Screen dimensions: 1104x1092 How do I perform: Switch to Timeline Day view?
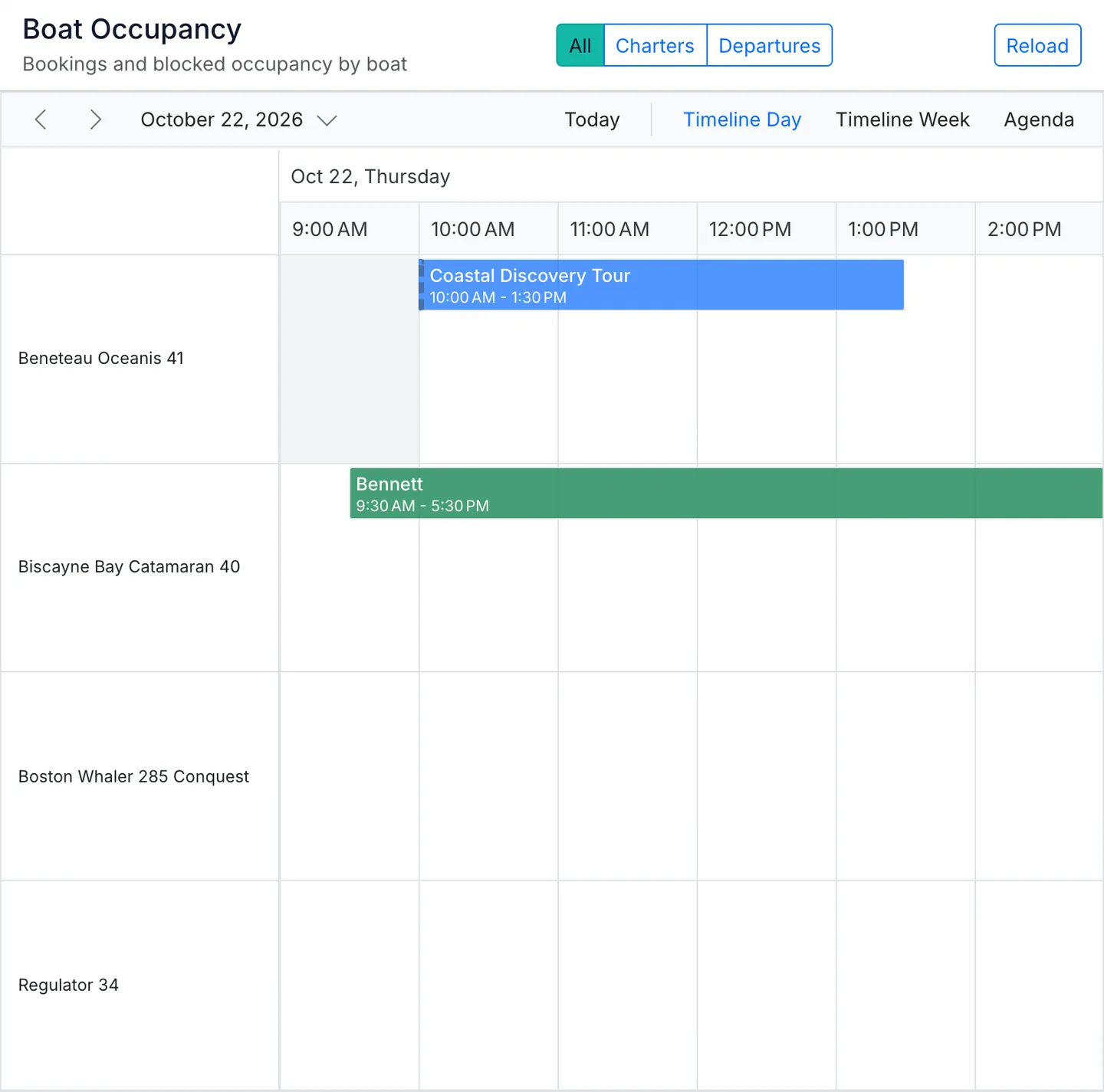(x=742, y=120)
